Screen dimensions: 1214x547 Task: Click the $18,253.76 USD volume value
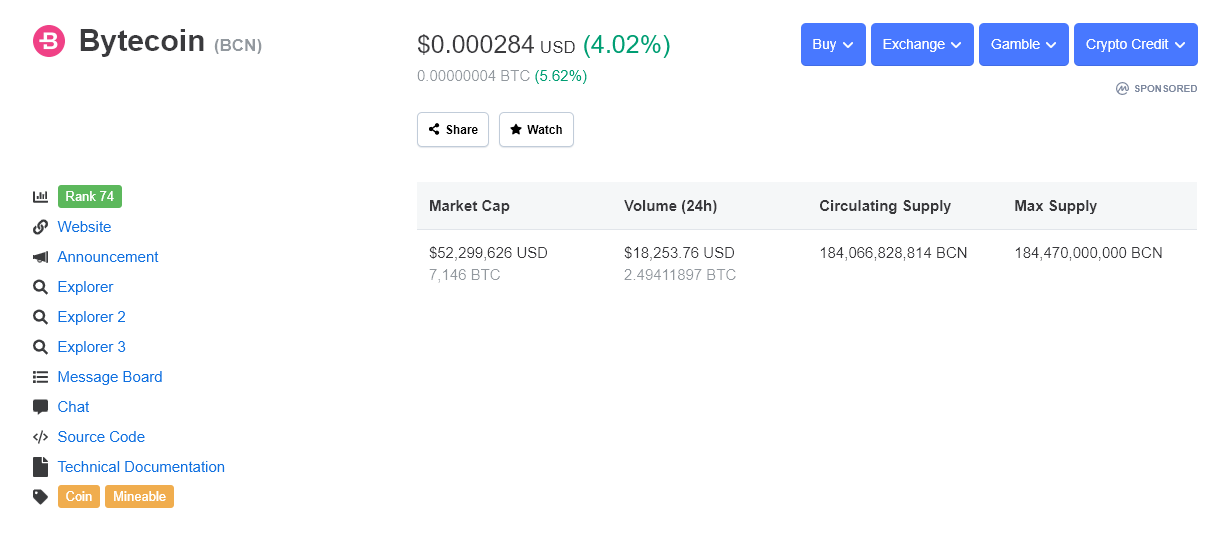[x=679, y=253]
